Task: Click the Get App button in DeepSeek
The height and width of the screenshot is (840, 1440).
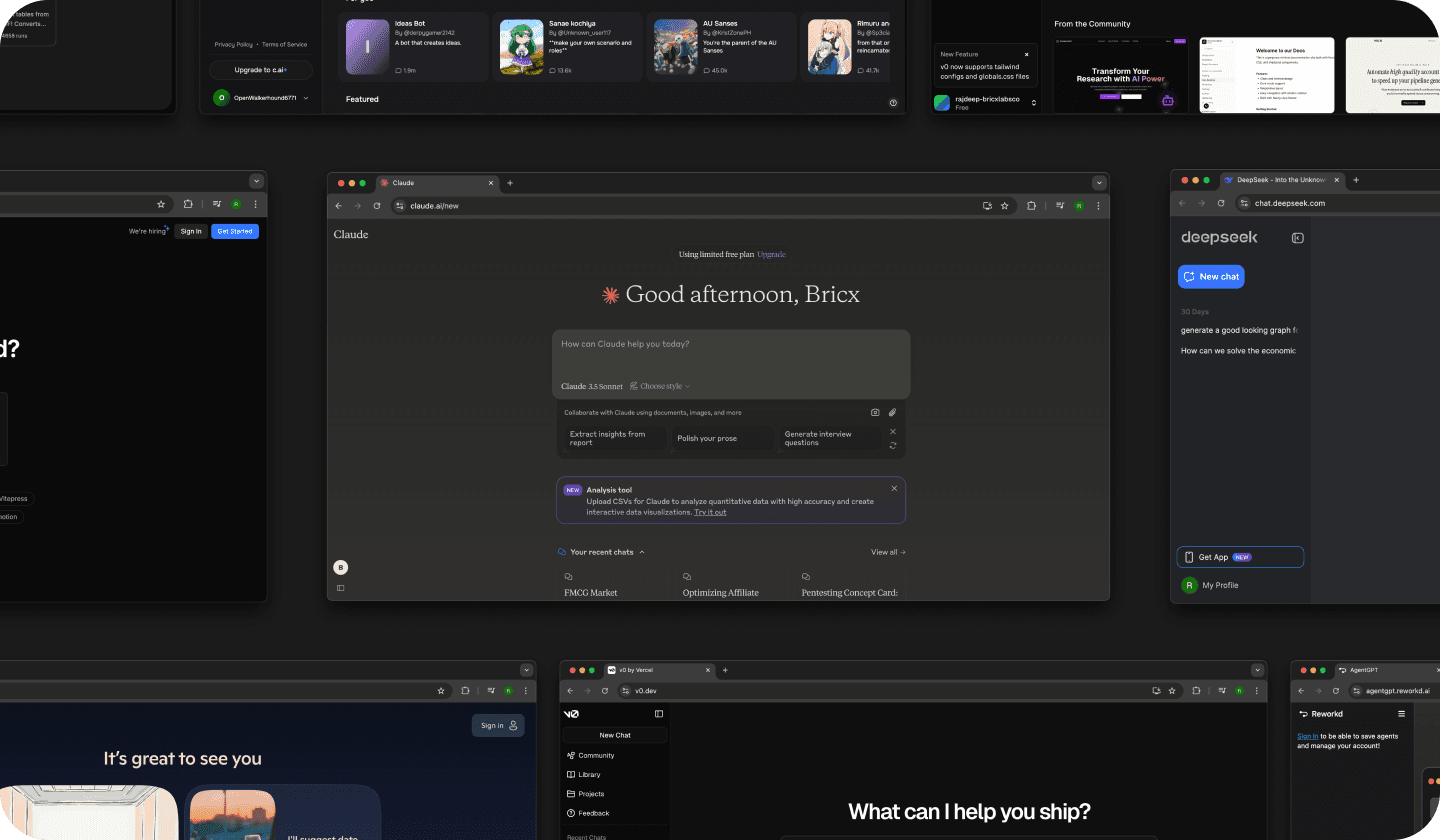Action: [1240, 557]
